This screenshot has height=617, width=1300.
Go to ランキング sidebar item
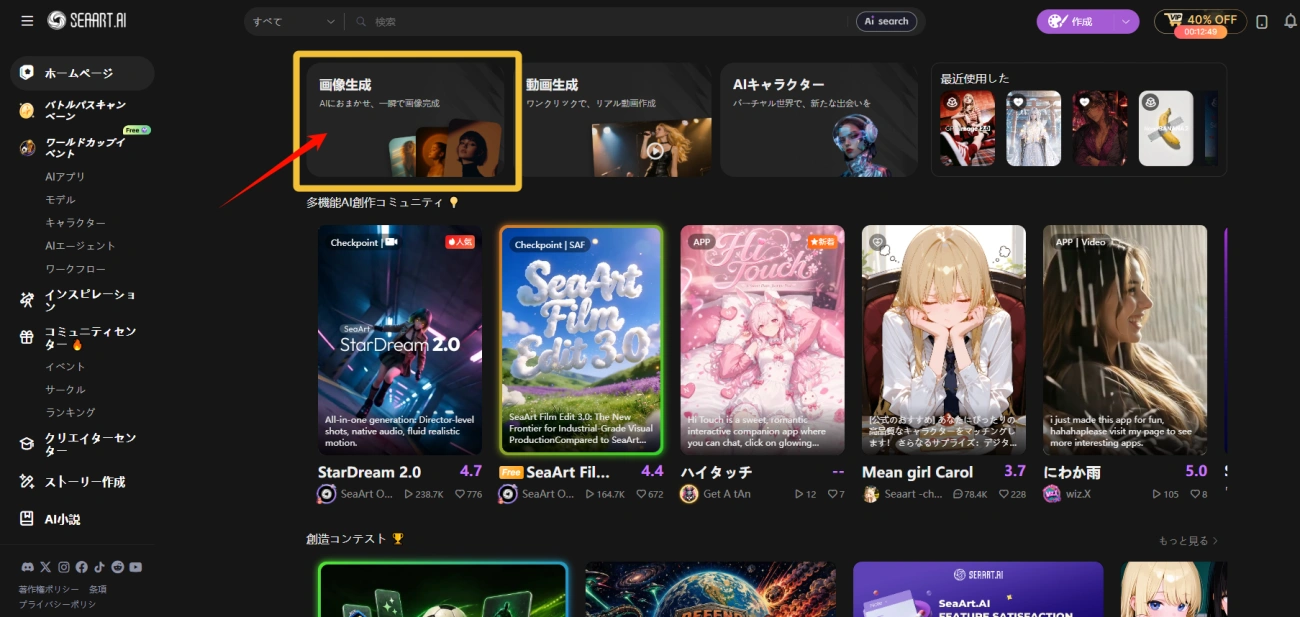70,413
